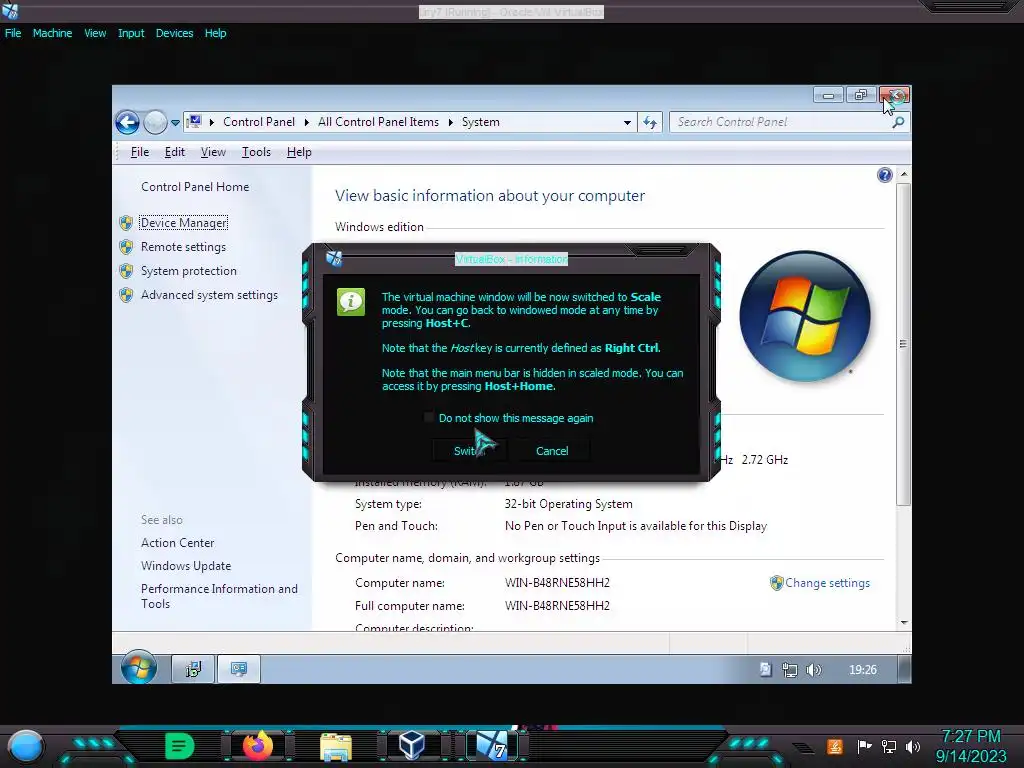Click the scrollbar up arrow in Control Panel
Viewport: 1024px width, 768px height.
(x=904, y=174)
